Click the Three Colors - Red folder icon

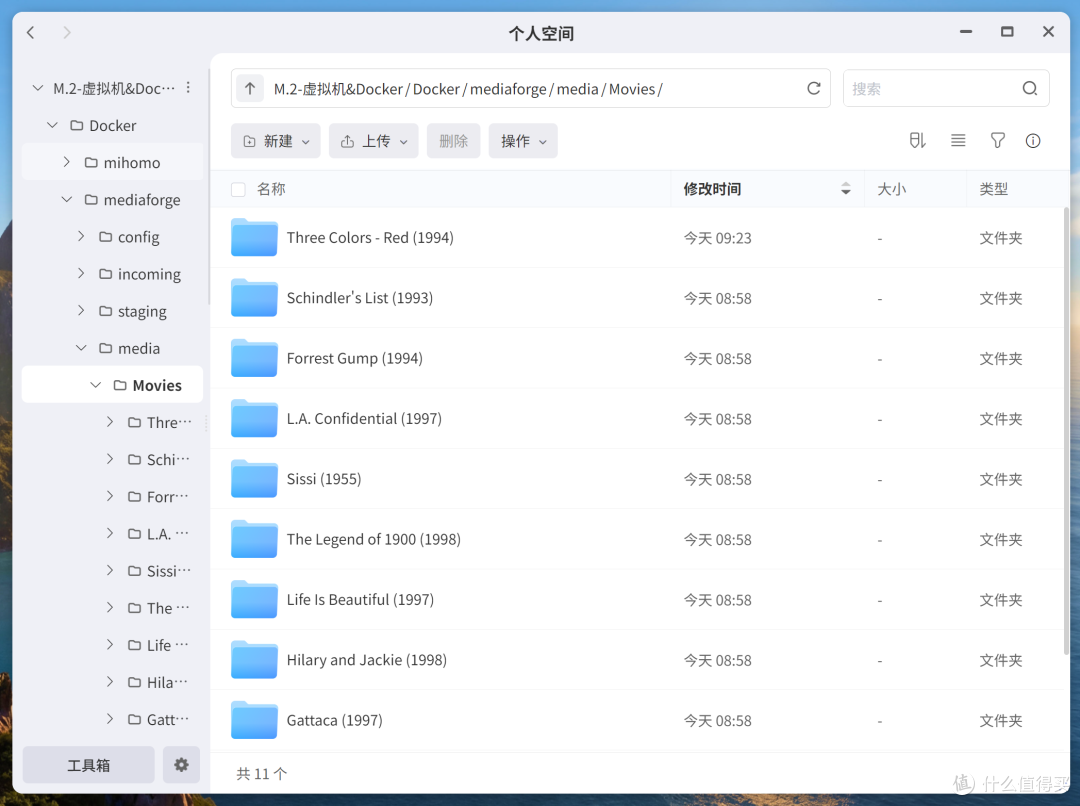coord(254,238)
